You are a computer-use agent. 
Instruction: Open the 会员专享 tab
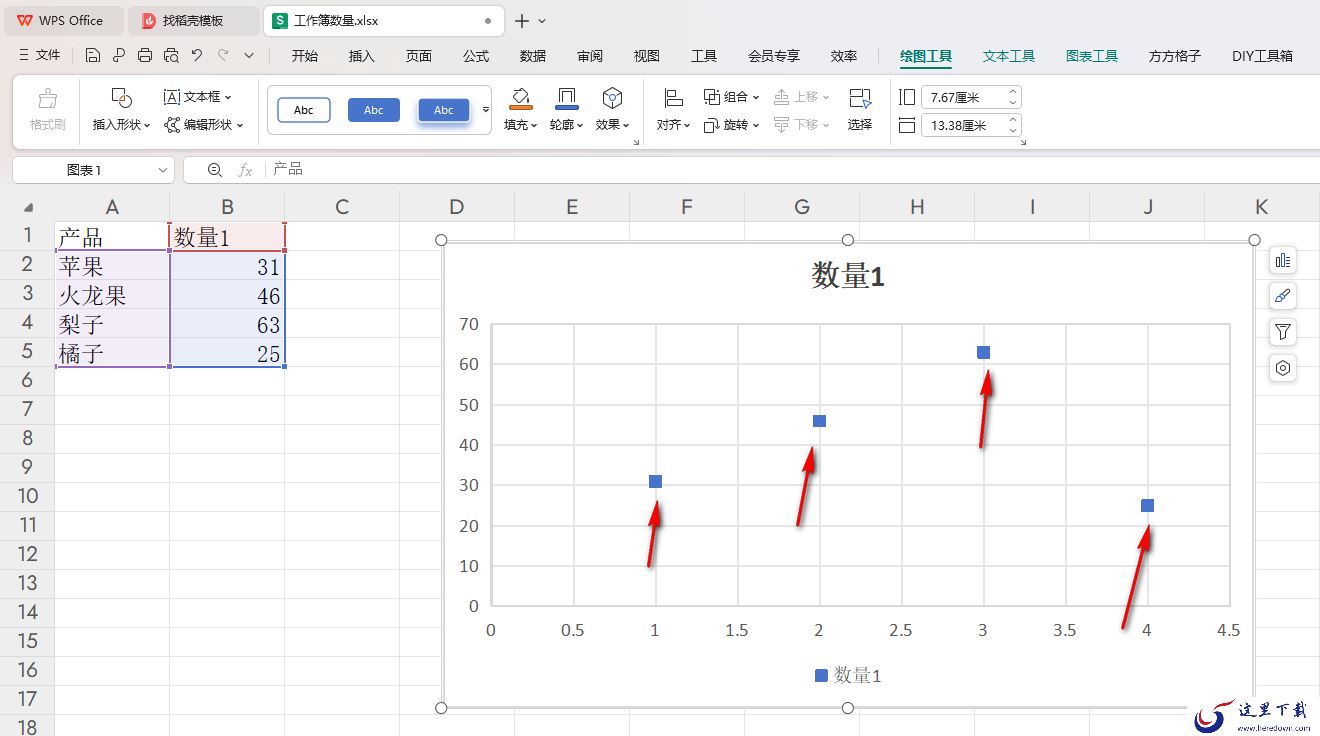(774, 56)
